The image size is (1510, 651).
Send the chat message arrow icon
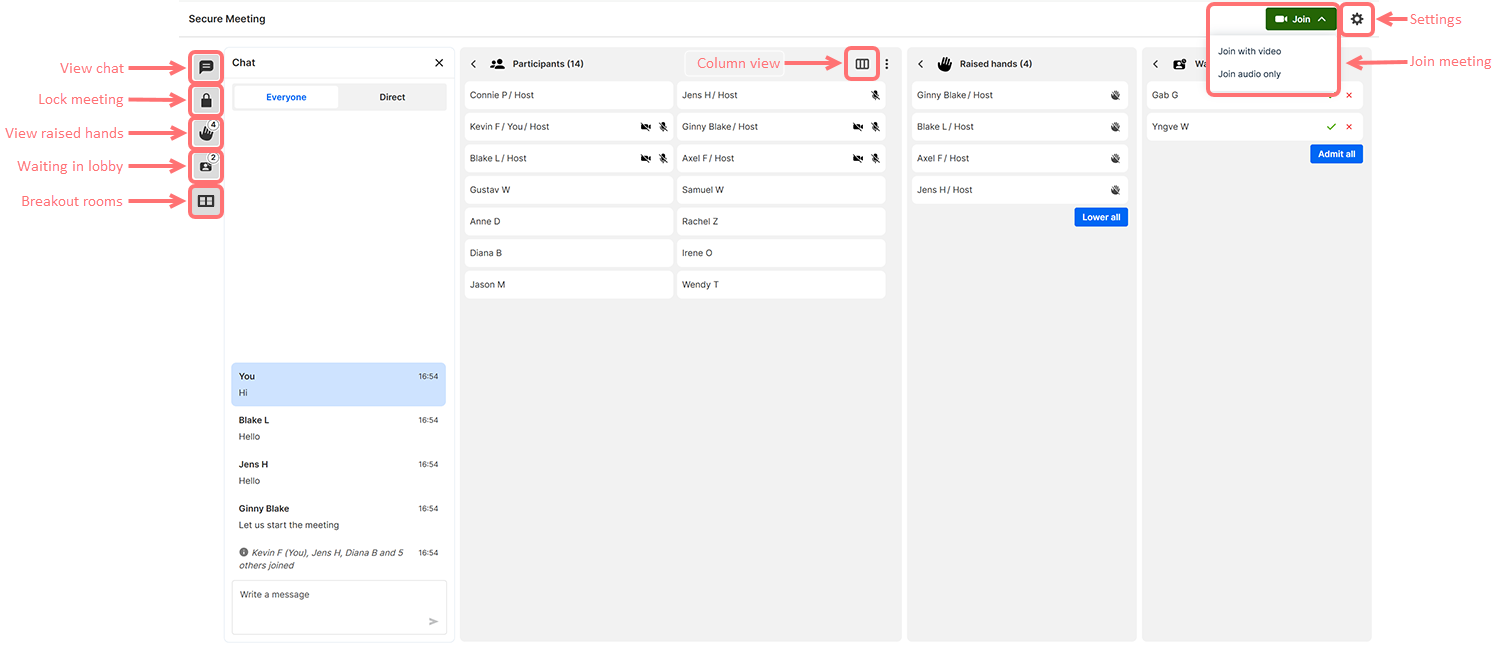point(433,621)
